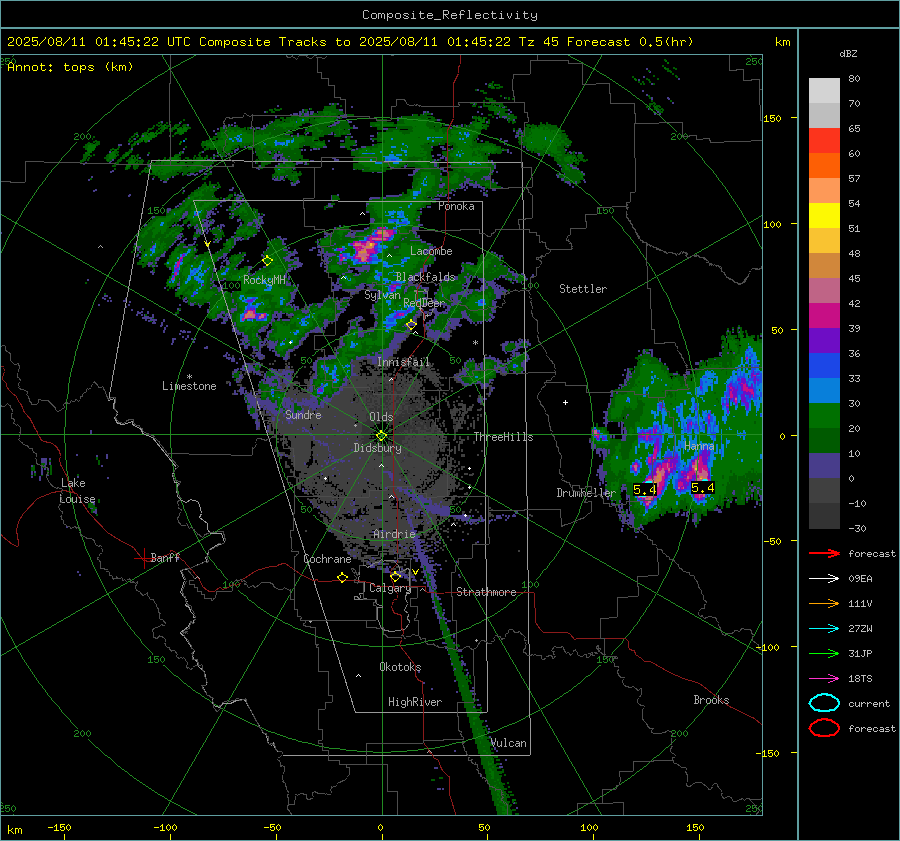Click the Limestone label

pos(189,386)
